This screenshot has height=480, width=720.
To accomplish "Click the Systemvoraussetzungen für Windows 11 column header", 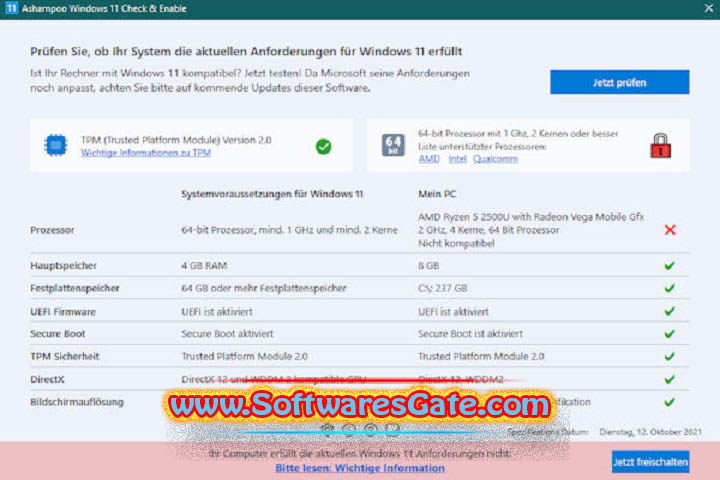I will 272,194.
